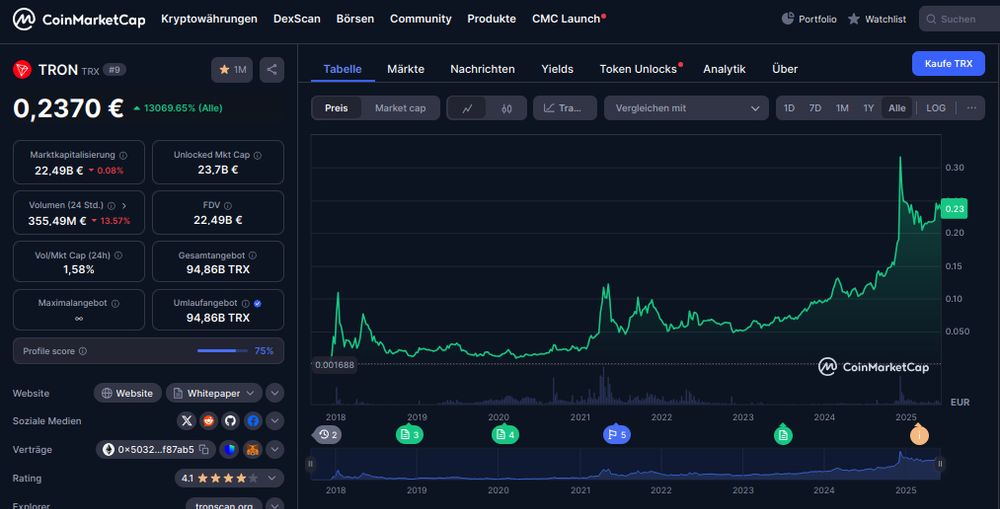Viewport: 1000px width, 509px height.
Task: Switch chart to Market cap view
Action: coord(400,108)
